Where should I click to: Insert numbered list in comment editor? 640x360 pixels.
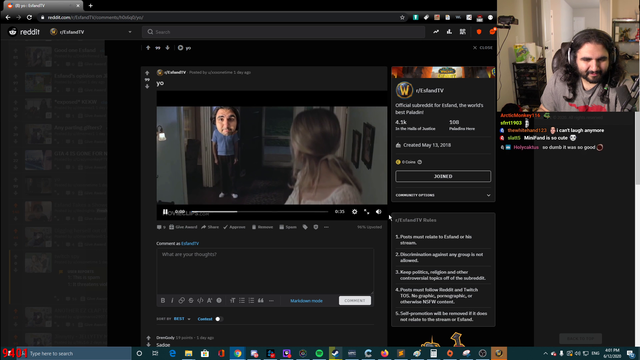click(251, 300)
